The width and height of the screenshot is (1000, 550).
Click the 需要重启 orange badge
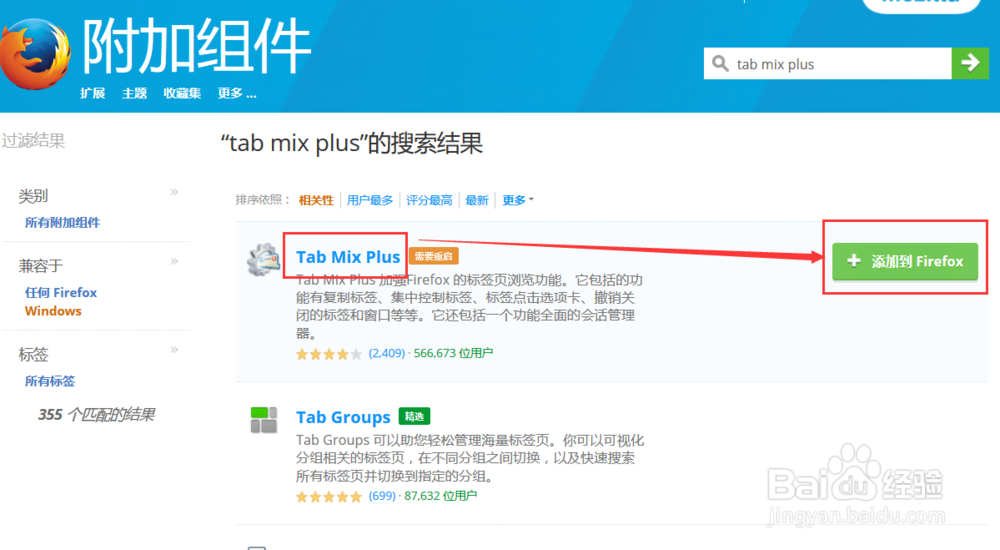pos(434,256)
